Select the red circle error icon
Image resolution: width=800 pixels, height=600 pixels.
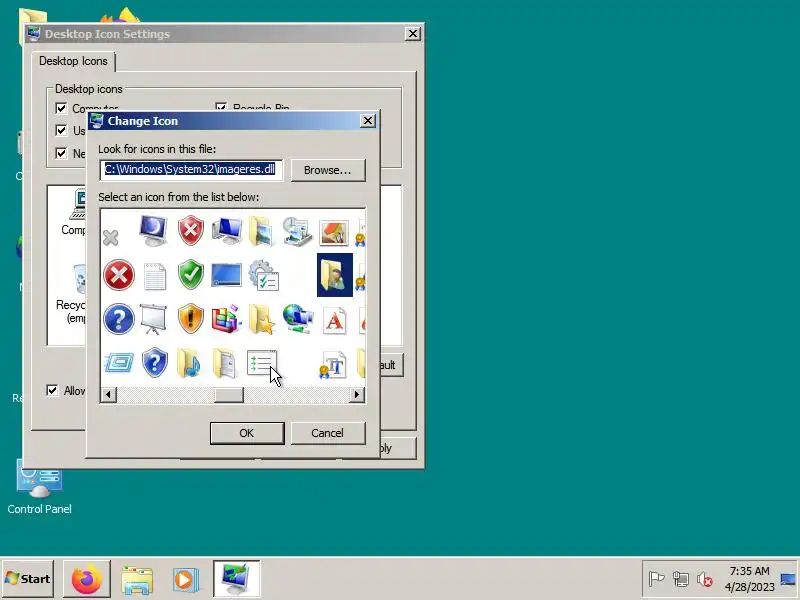(119, 276)
